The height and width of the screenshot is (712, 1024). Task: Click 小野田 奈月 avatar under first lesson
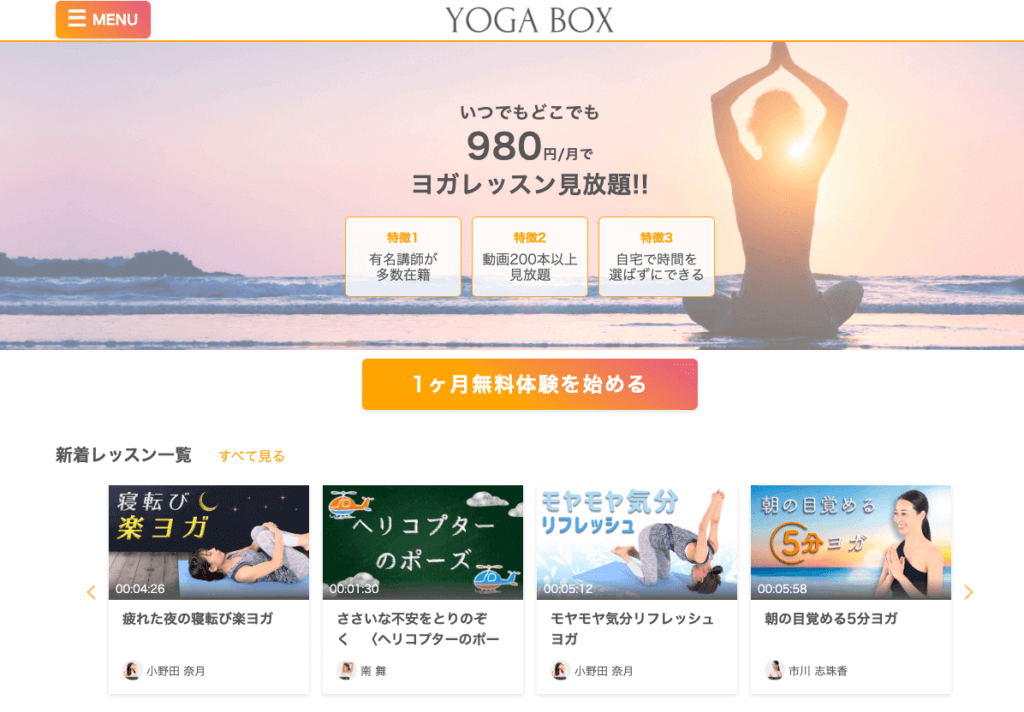coord(132,670)
